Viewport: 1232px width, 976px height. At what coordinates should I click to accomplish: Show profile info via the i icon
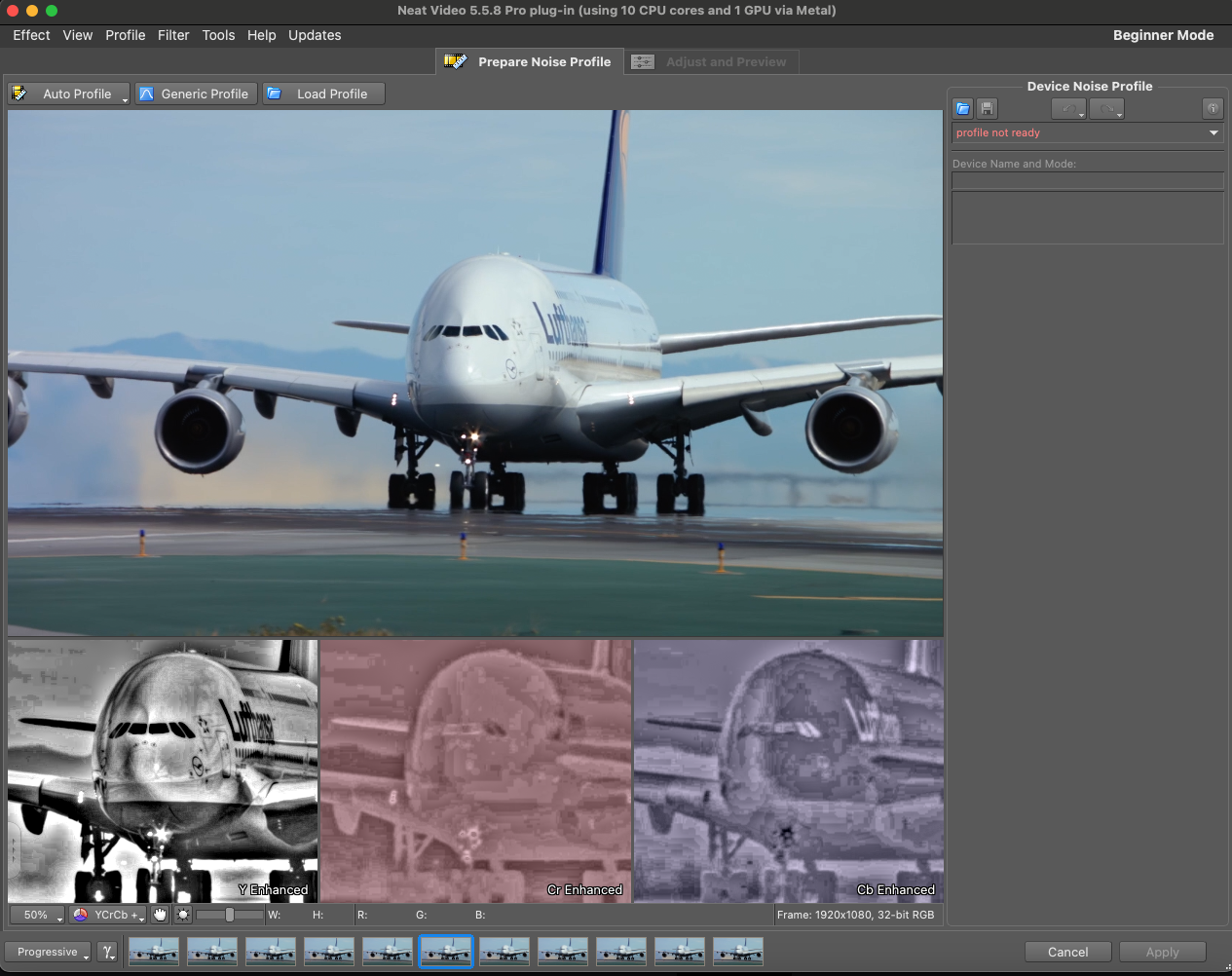click(x=1213, y=108)
